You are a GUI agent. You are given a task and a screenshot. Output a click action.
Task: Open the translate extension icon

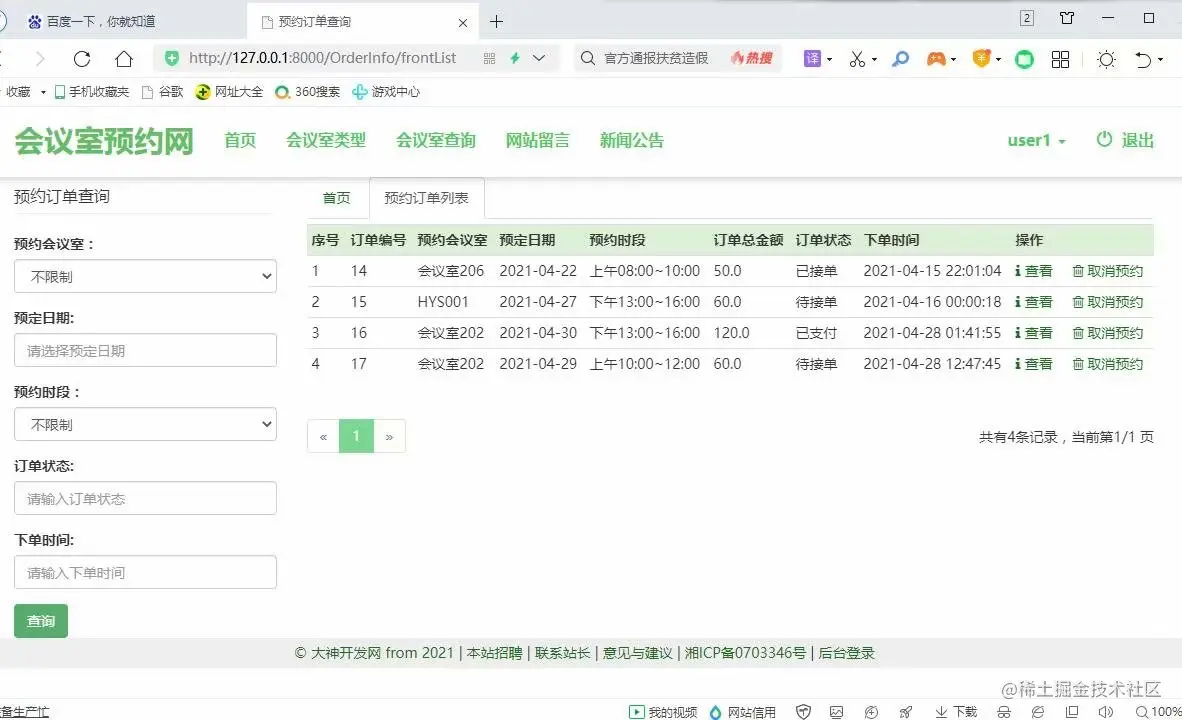click(812, 59)
